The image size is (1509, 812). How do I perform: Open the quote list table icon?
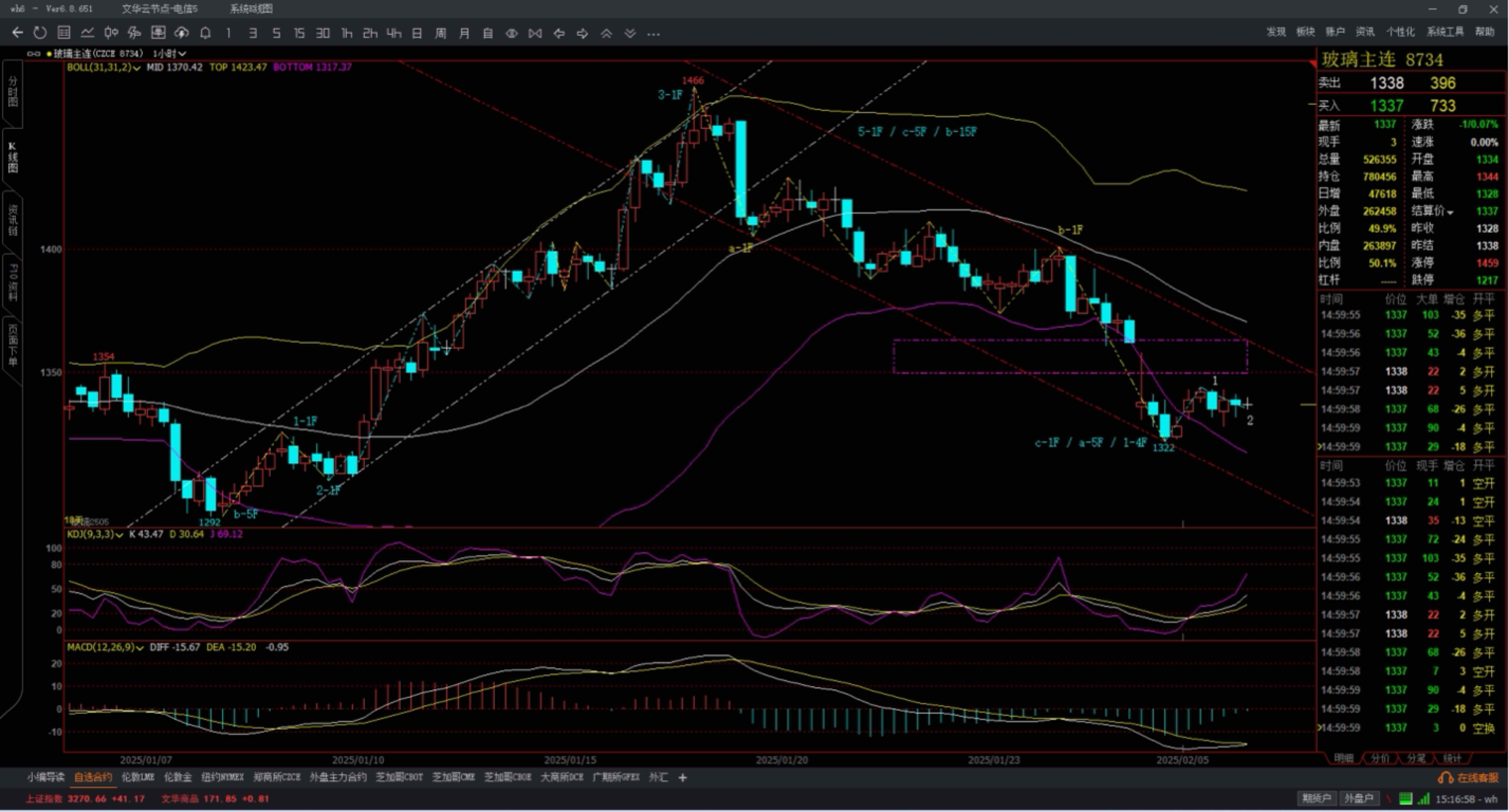pyautogui.click(x=64, y=33)
